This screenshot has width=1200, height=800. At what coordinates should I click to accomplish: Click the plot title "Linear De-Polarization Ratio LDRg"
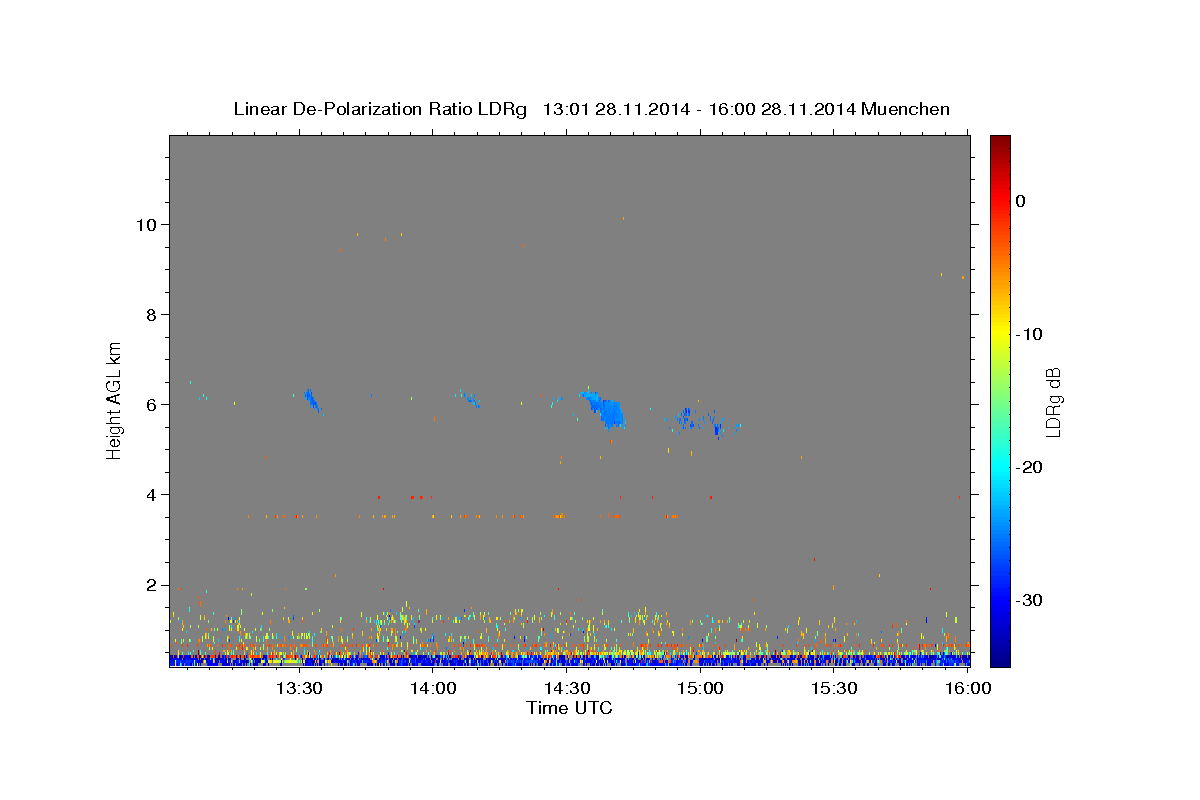click(x=380, y=109)
